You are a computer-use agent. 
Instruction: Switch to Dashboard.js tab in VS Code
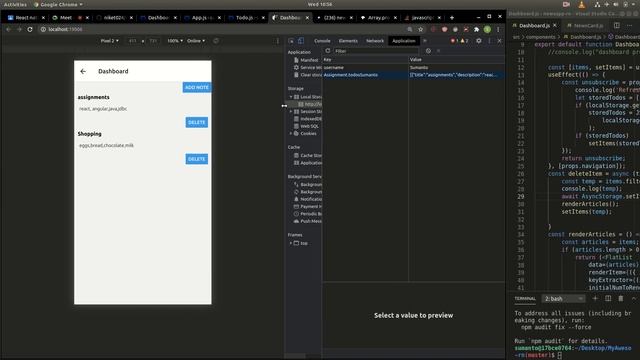534,26
